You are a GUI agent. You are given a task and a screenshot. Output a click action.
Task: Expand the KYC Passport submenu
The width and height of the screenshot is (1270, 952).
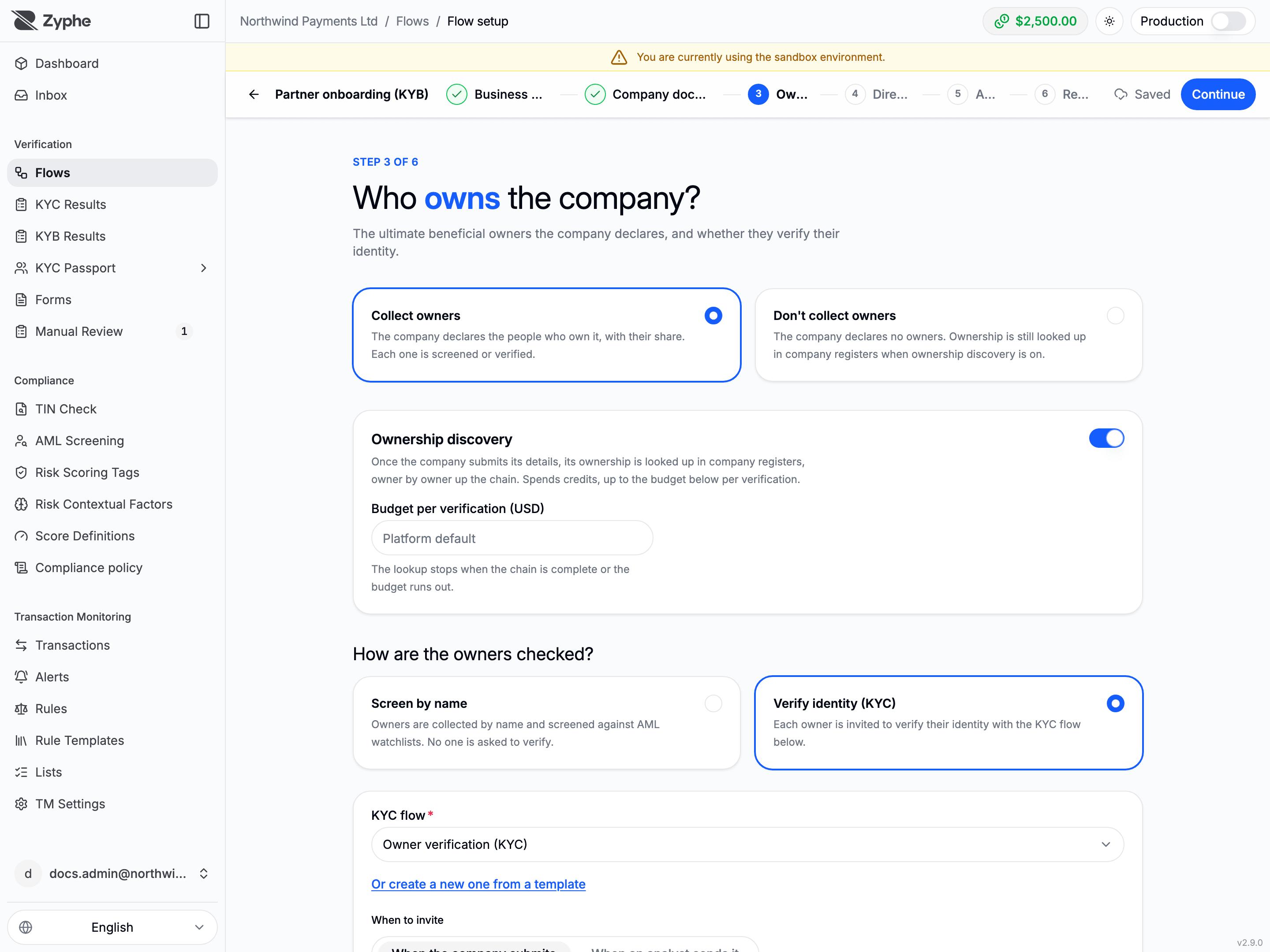coord(204,268)
